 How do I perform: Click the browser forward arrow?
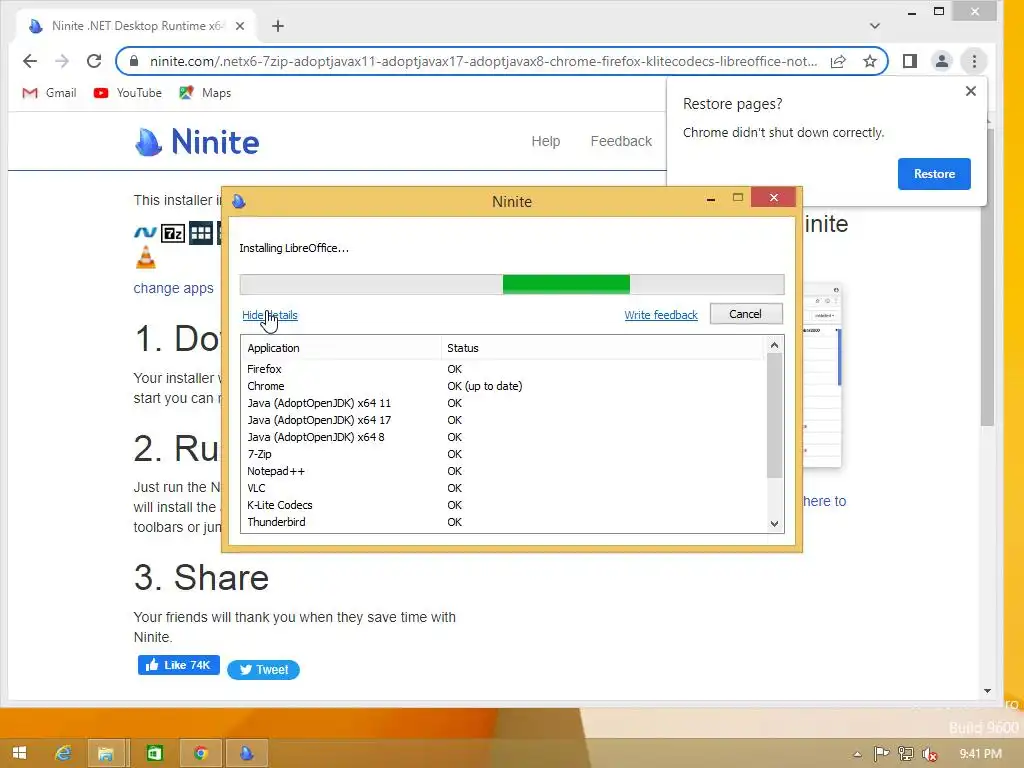(x=62, y=61)
